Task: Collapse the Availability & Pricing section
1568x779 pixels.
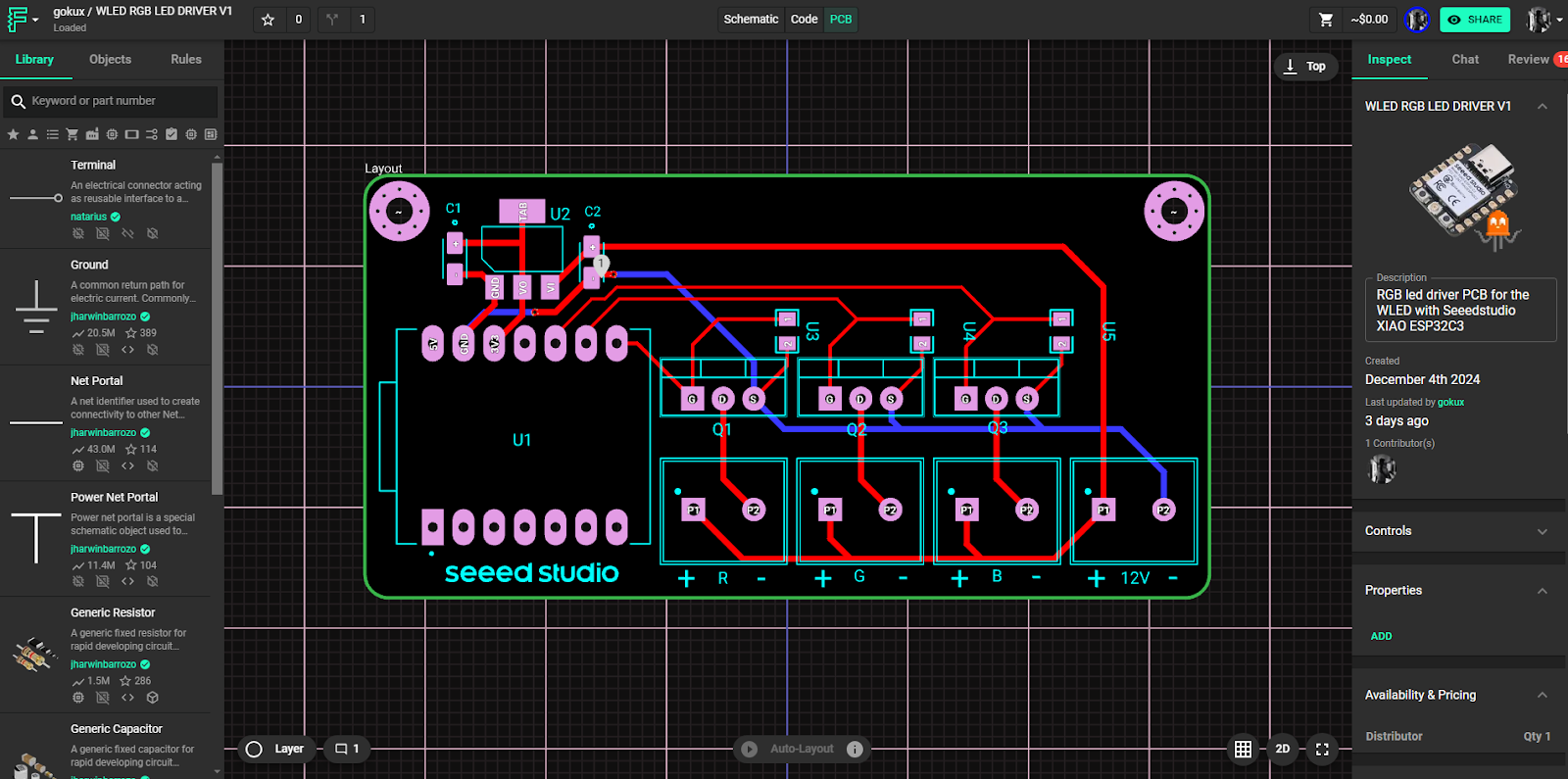Action: point(1543,695)
